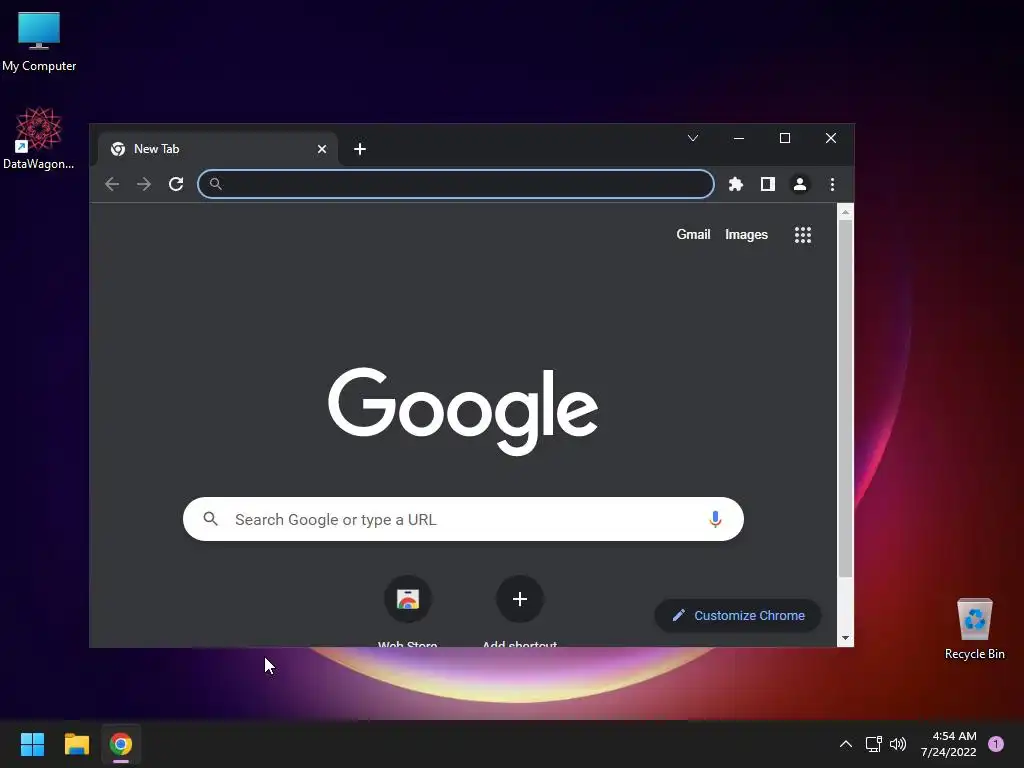1024x768 pixels.
Task: Close the New Tab tab
Action: click(x=322, y=149)
